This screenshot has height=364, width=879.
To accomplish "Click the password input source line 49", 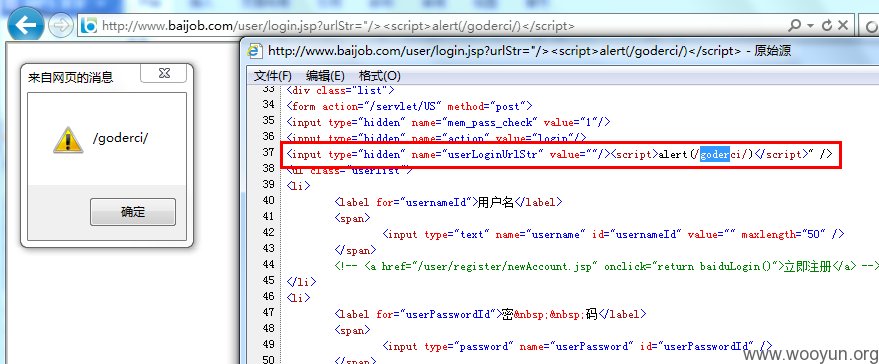I will 577,347.
